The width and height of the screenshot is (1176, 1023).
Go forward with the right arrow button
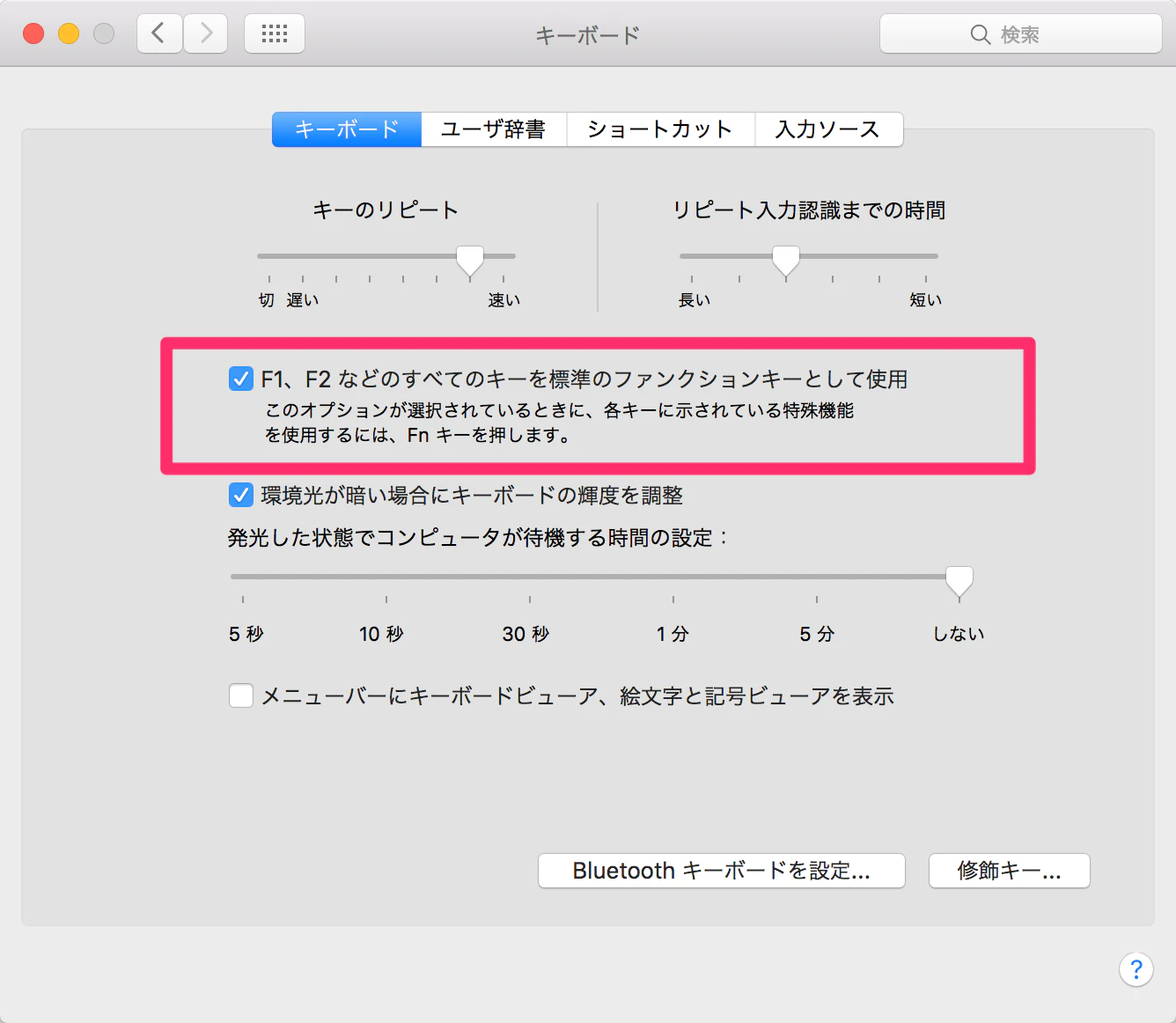coord(206,33)
